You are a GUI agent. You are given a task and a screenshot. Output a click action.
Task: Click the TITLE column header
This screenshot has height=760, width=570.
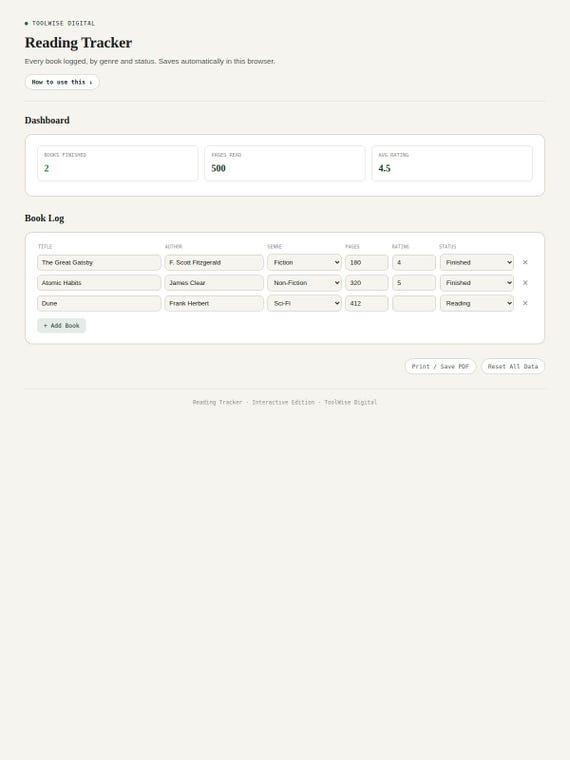point(45,247)
